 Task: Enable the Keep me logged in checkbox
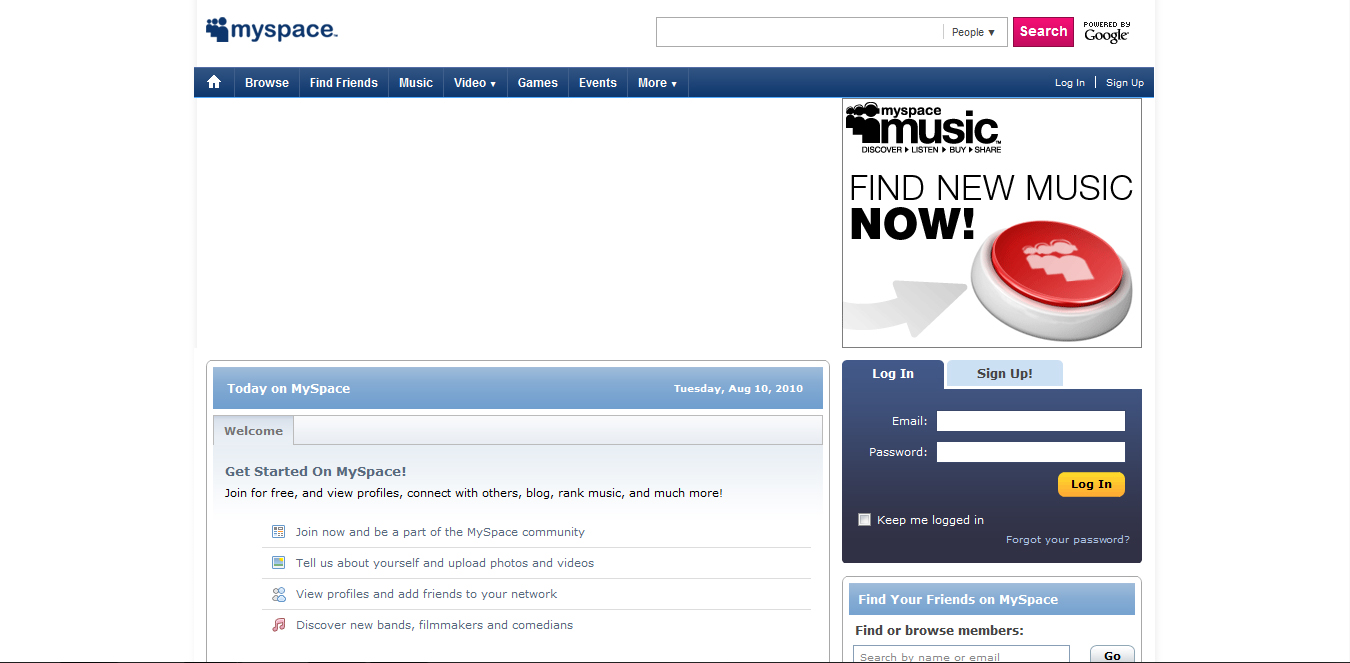865,520
